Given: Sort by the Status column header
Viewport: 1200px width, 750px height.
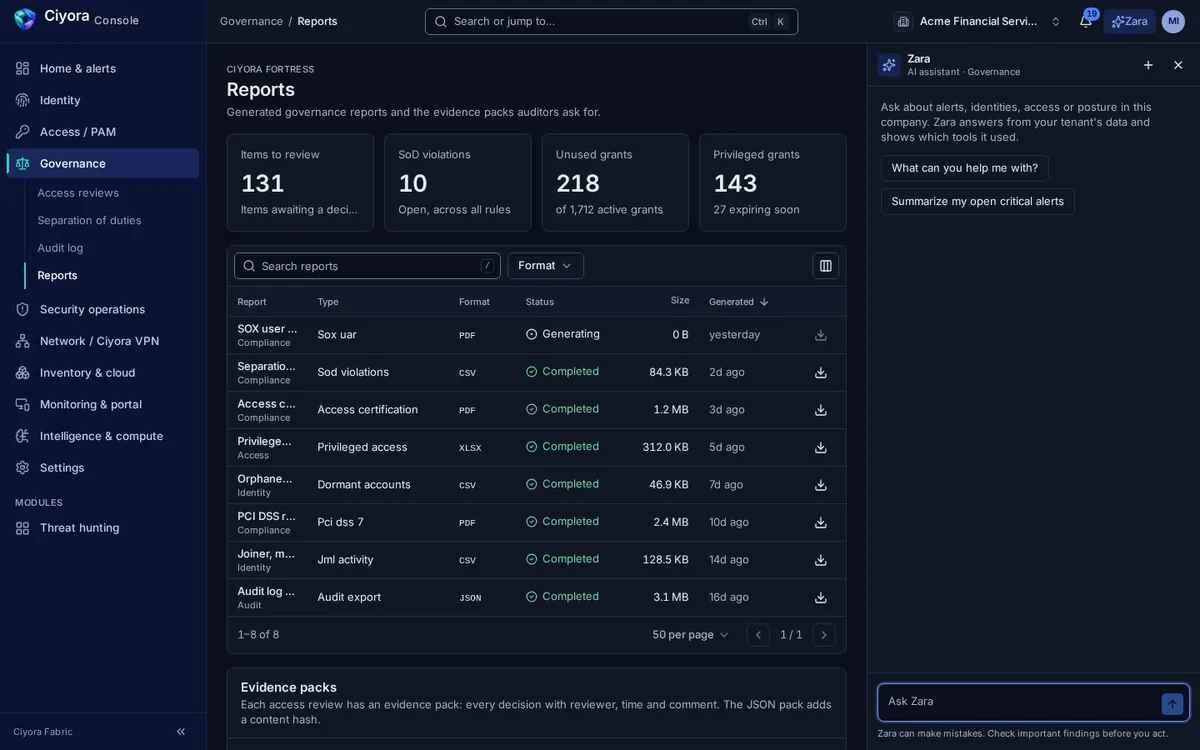Looking at the screenshot, I should pyautogui.click(x=540, y=302).
